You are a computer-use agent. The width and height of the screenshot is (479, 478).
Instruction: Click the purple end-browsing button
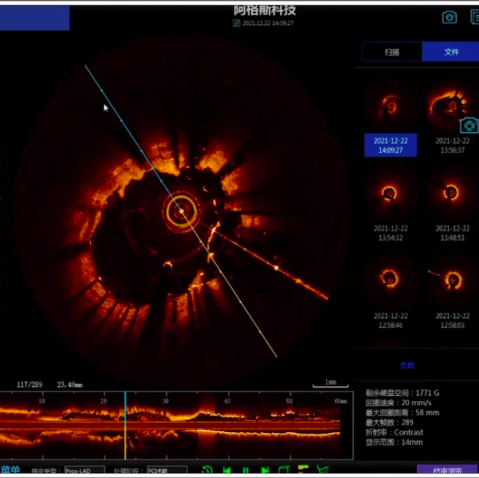coord(447,470)
